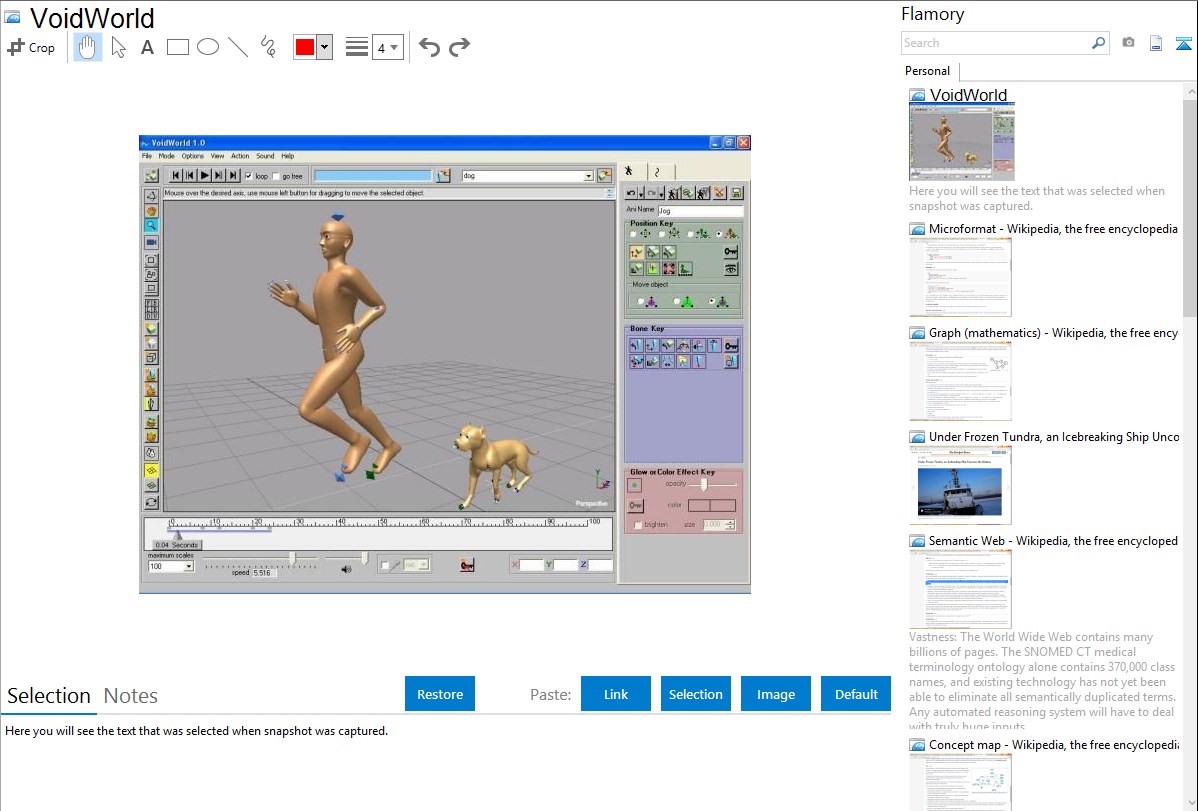Select the first Move object radio button
1198x811 pixels.
(x=641, y=302)
